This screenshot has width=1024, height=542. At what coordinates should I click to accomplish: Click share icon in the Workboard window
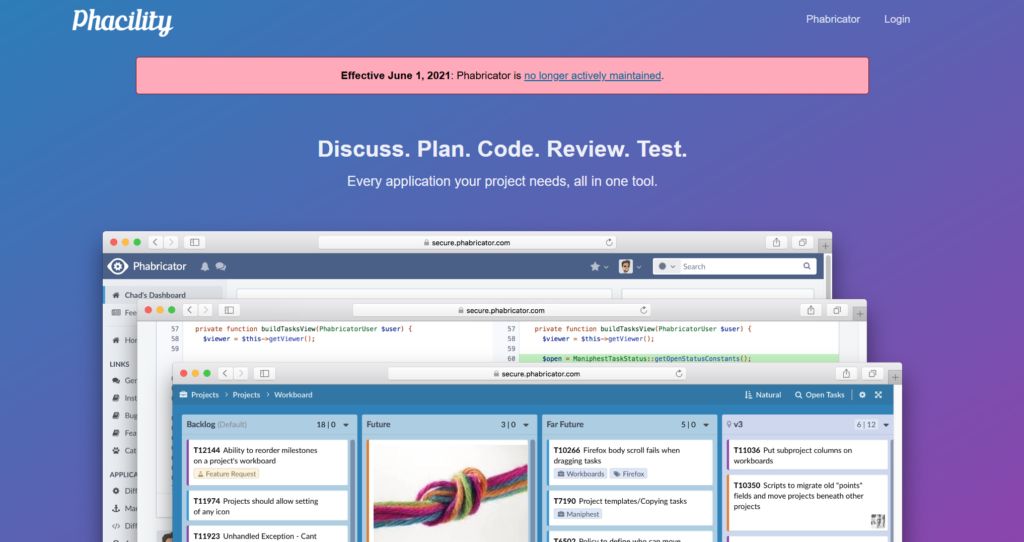pos(846,374)
